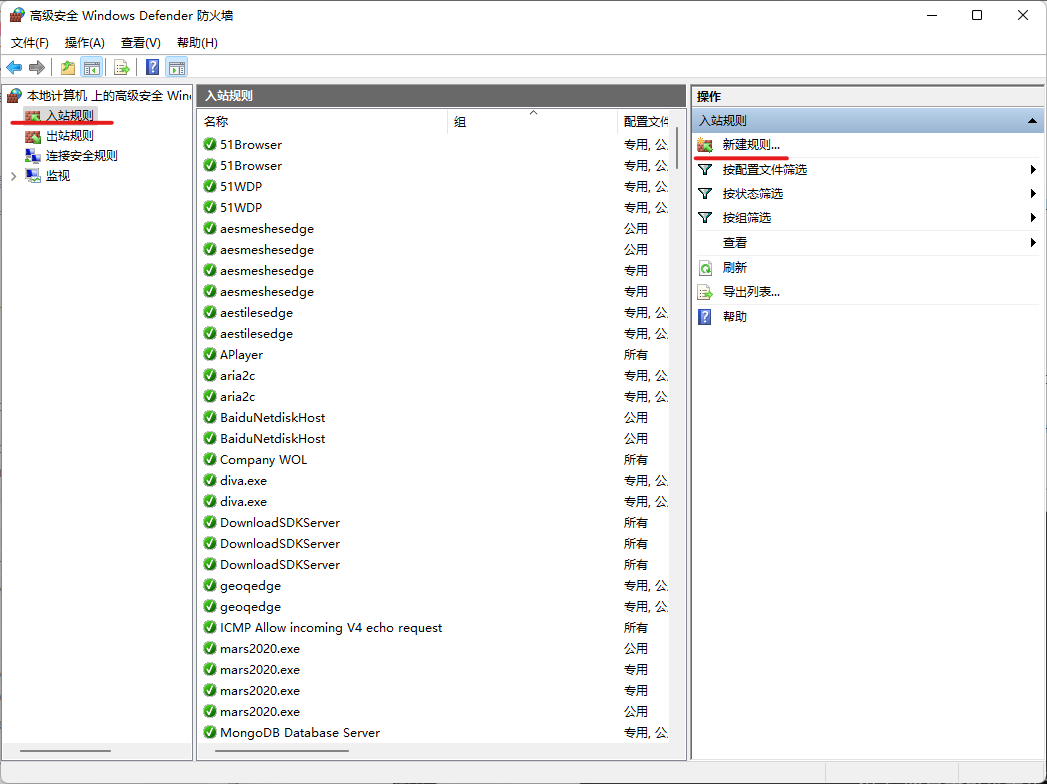Click the 入站规则 tree node icon
This screenshot has width=1047, height=784.
[x=33, y=116]
